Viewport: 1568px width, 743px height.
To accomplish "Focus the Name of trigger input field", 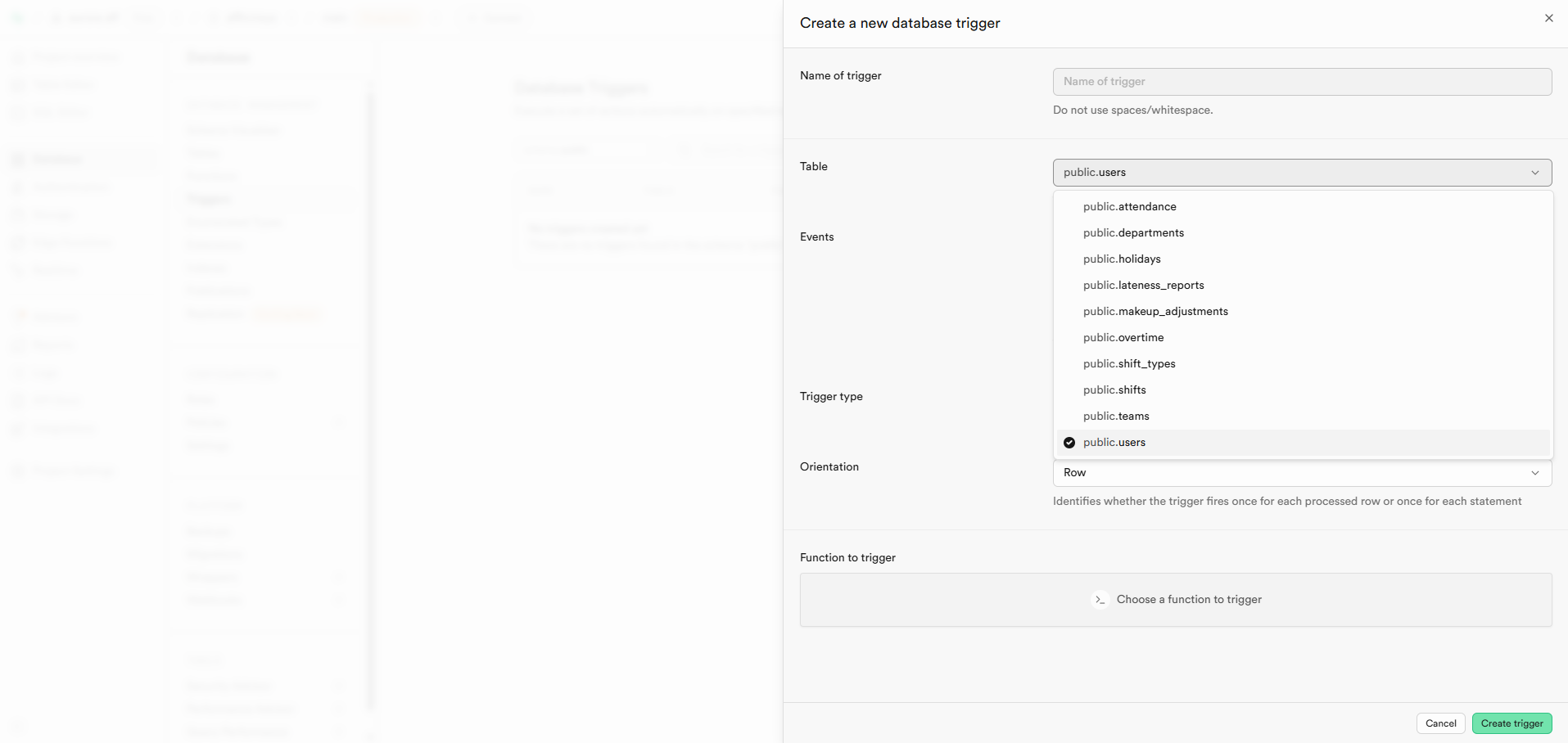I will [x=1302, y=82].
